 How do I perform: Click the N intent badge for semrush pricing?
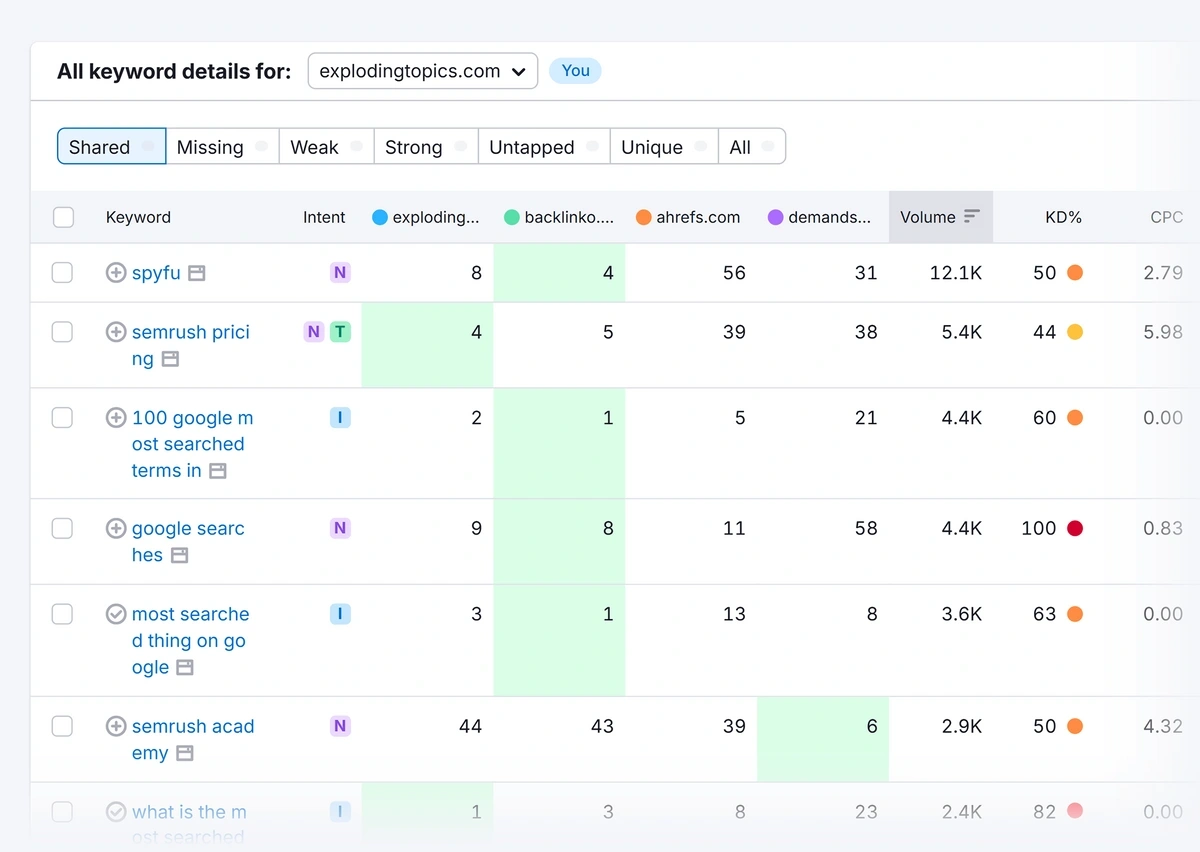coord(314,332)
